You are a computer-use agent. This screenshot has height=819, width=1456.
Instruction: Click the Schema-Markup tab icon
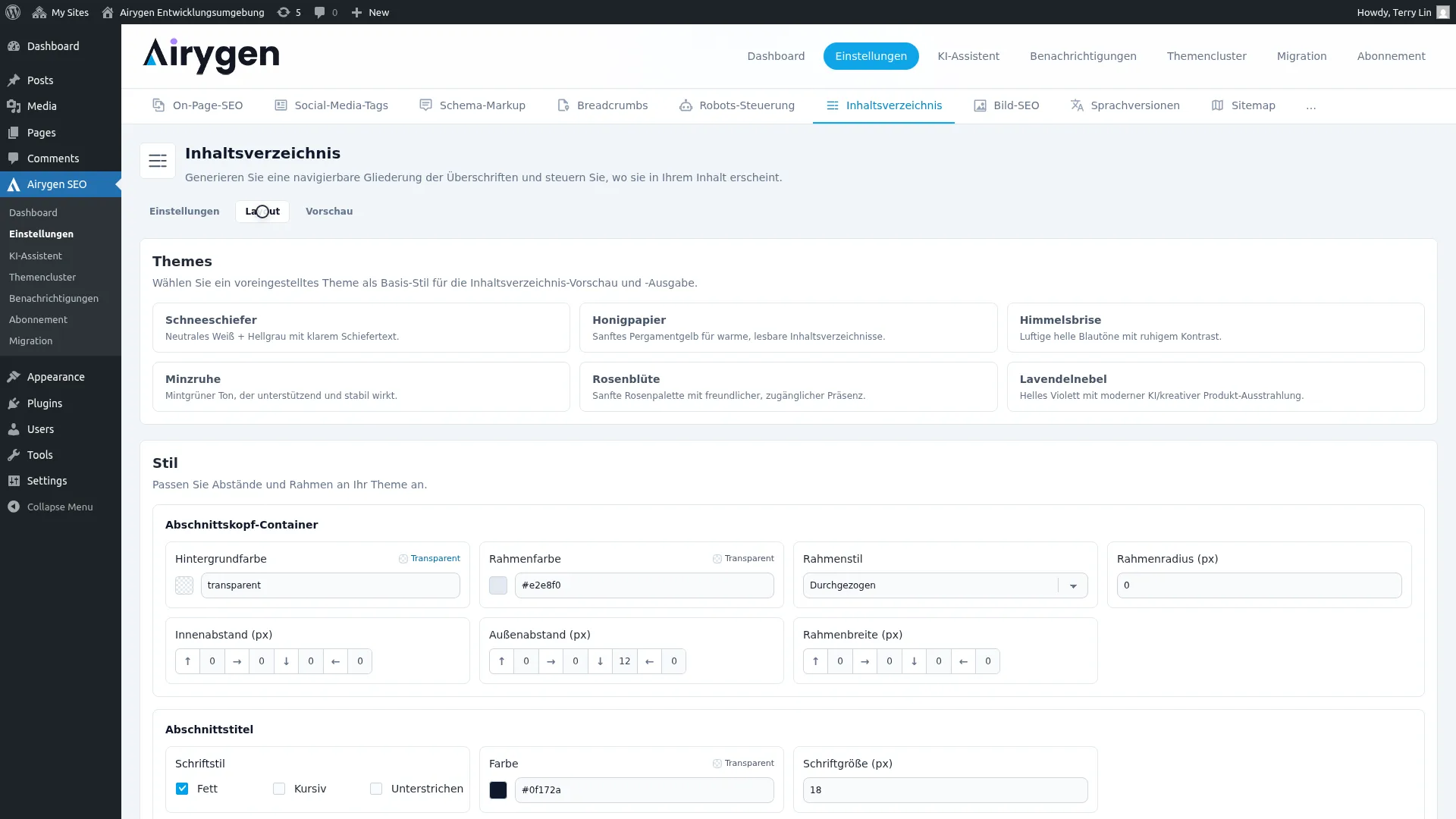click(425, 105)
